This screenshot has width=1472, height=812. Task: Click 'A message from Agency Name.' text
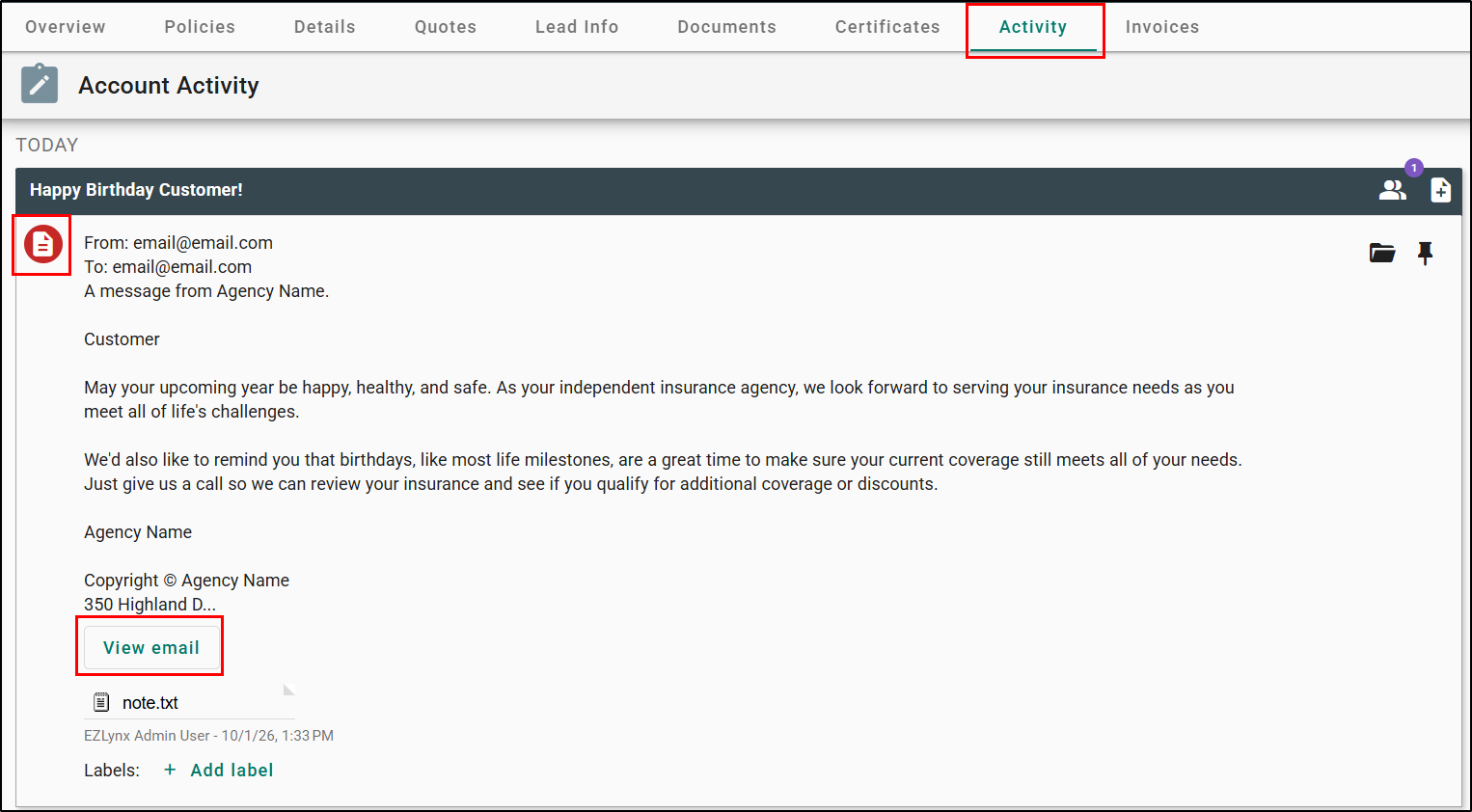click(x=206, y=291)
